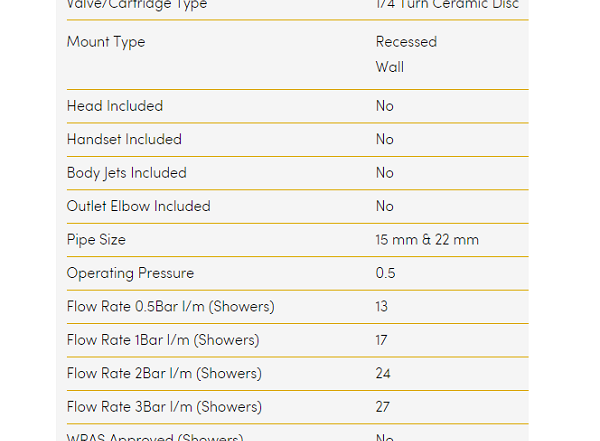Click the Body Jets Included label

pos(127,173)
